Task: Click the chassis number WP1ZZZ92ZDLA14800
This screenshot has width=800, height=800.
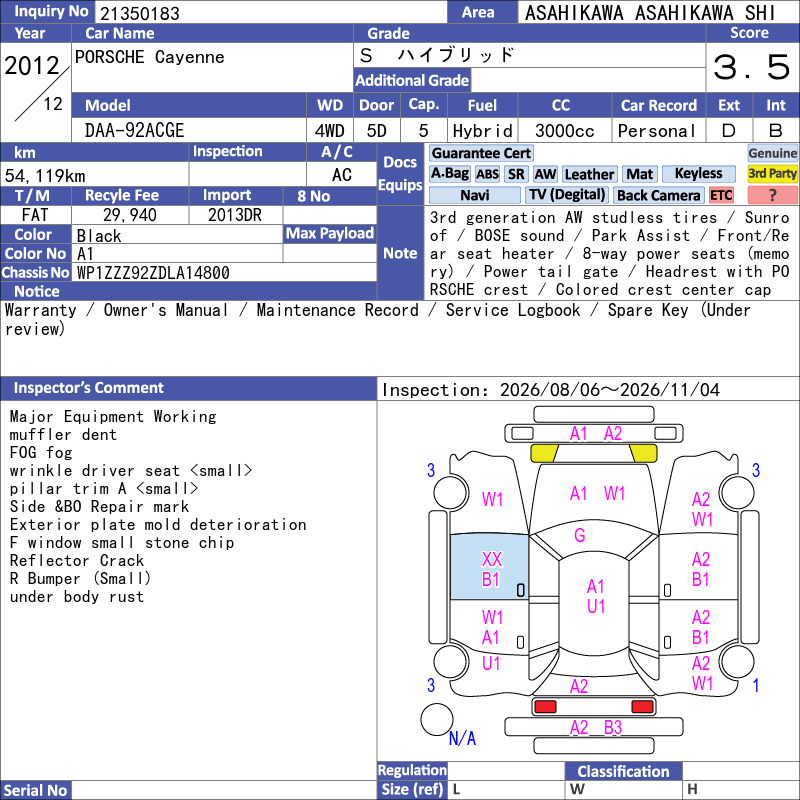Action: point(153,273)
